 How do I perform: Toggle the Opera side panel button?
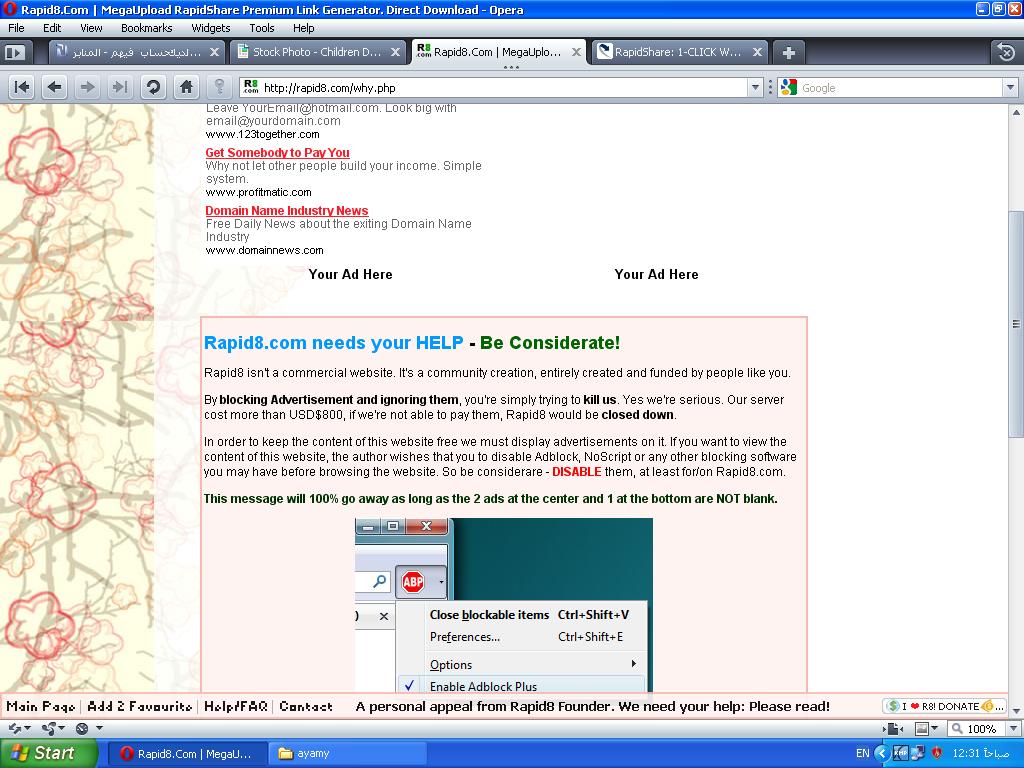tap(14, 52)
